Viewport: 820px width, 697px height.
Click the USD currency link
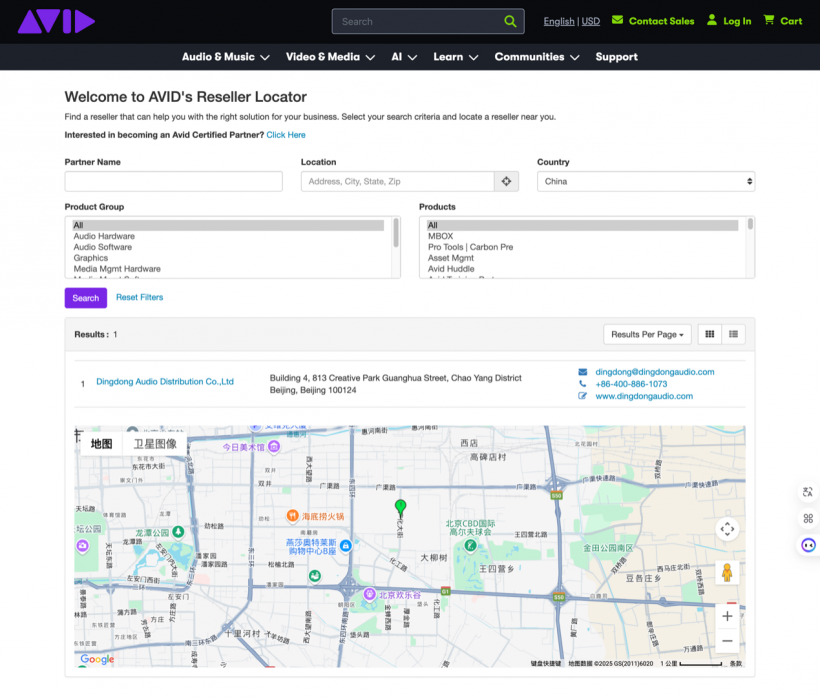(x=591, y=21)
